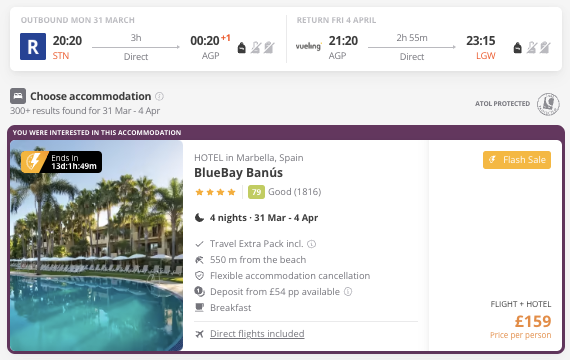Click the flash sale lightning countdown badge
The height and width of the screenshot is (360, 570).
[61, 162]
